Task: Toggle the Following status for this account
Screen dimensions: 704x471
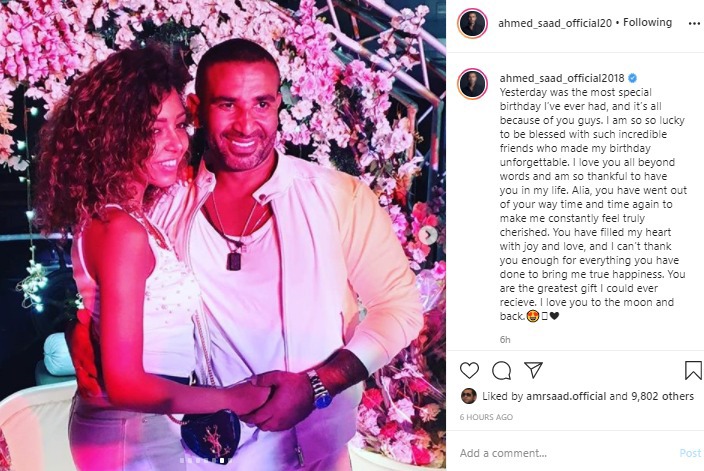Action: pyautogui.click(x=647, y=22)
